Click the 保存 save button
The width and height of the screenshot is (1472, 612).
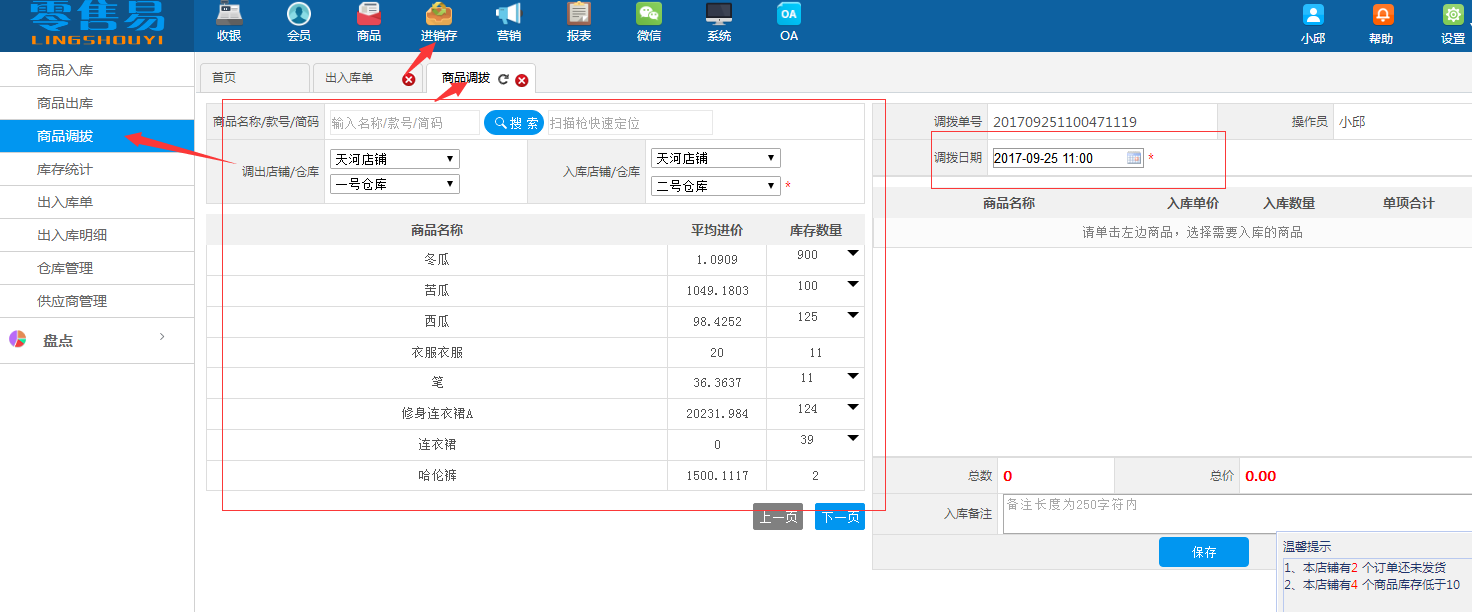click(x=1203, y=551)
